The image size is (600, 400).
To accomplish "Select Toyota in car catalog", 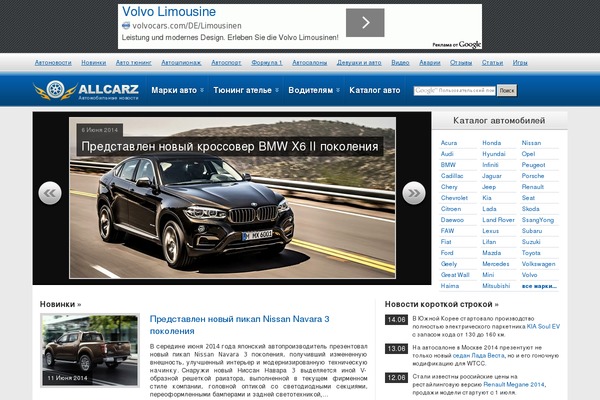I will (531, 253).
